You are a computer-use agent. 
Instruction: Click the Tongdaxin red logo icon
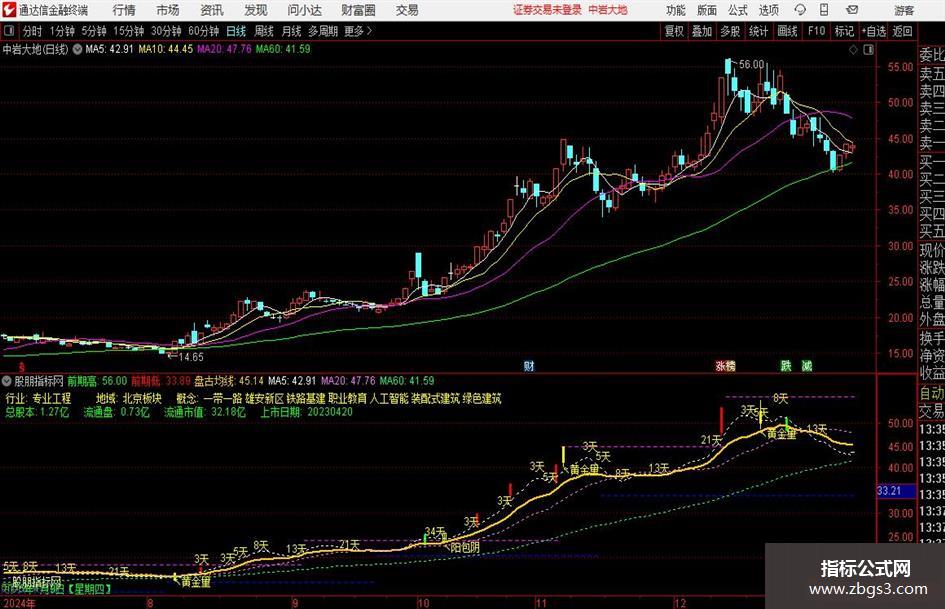(10, 10)
